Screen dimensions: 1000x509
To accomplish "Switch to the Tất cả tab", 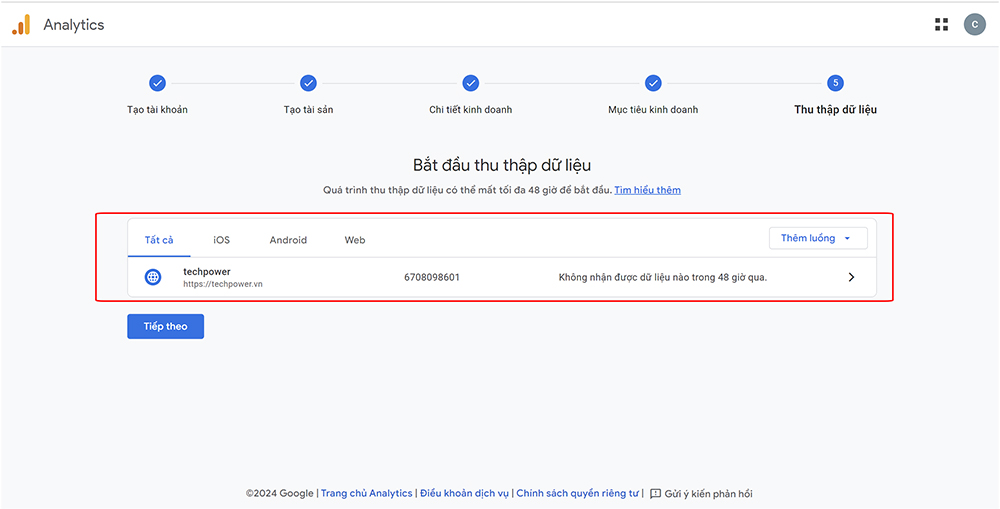I will point(159,240).
